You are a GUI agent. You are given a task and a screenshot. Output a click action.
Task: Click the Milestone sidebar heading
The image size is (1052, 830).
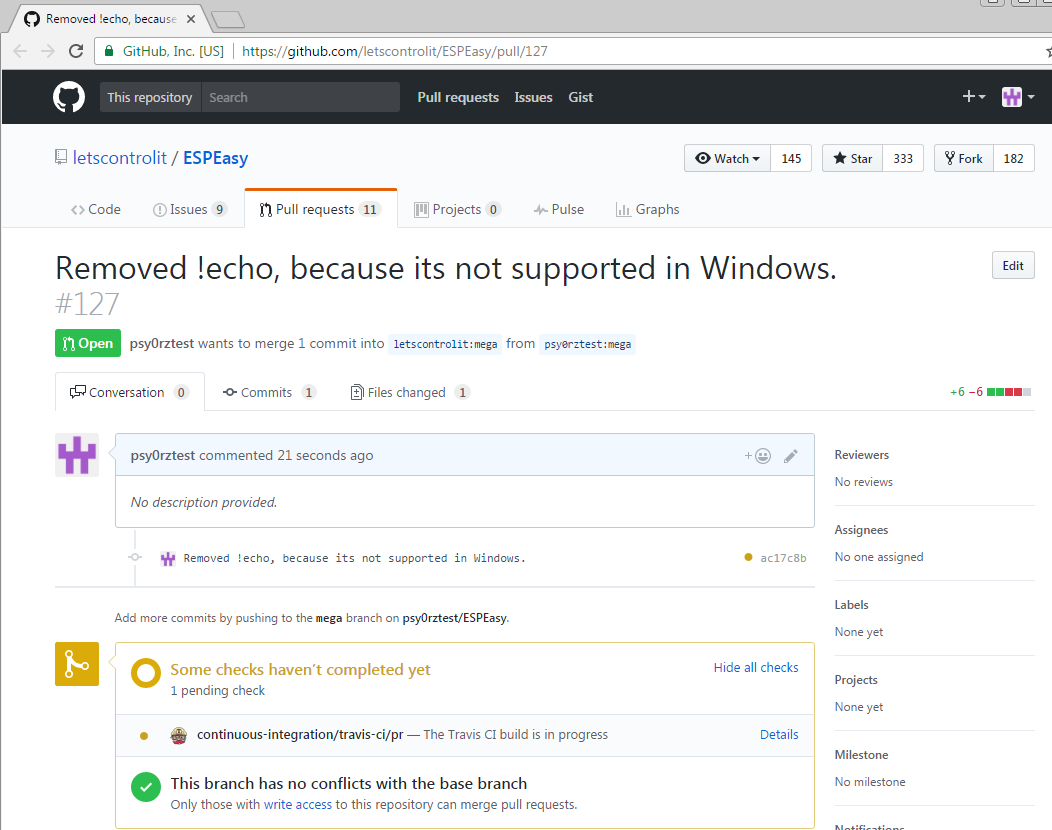pos(861,755)
